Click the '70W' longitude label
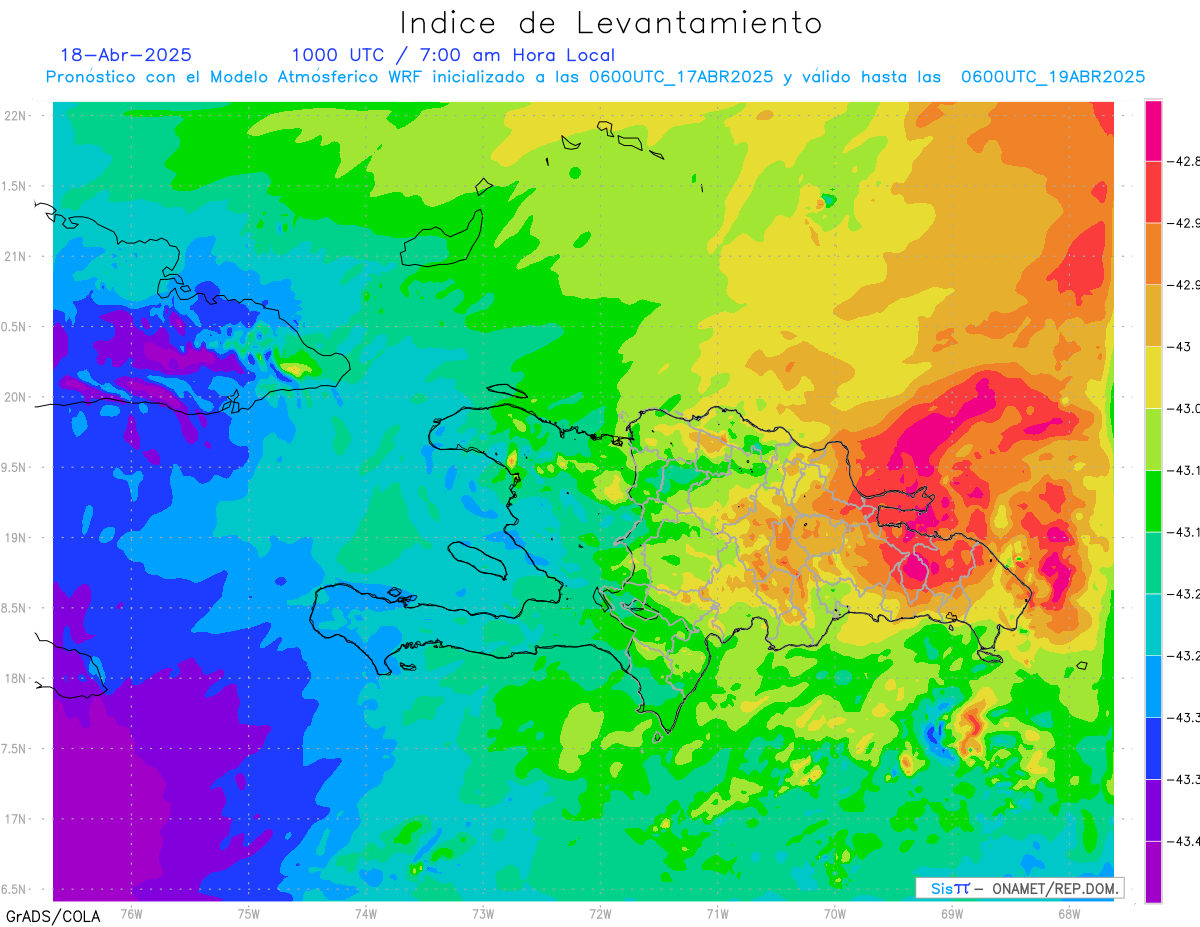The image size is (1200, 927). pos(835,913)
